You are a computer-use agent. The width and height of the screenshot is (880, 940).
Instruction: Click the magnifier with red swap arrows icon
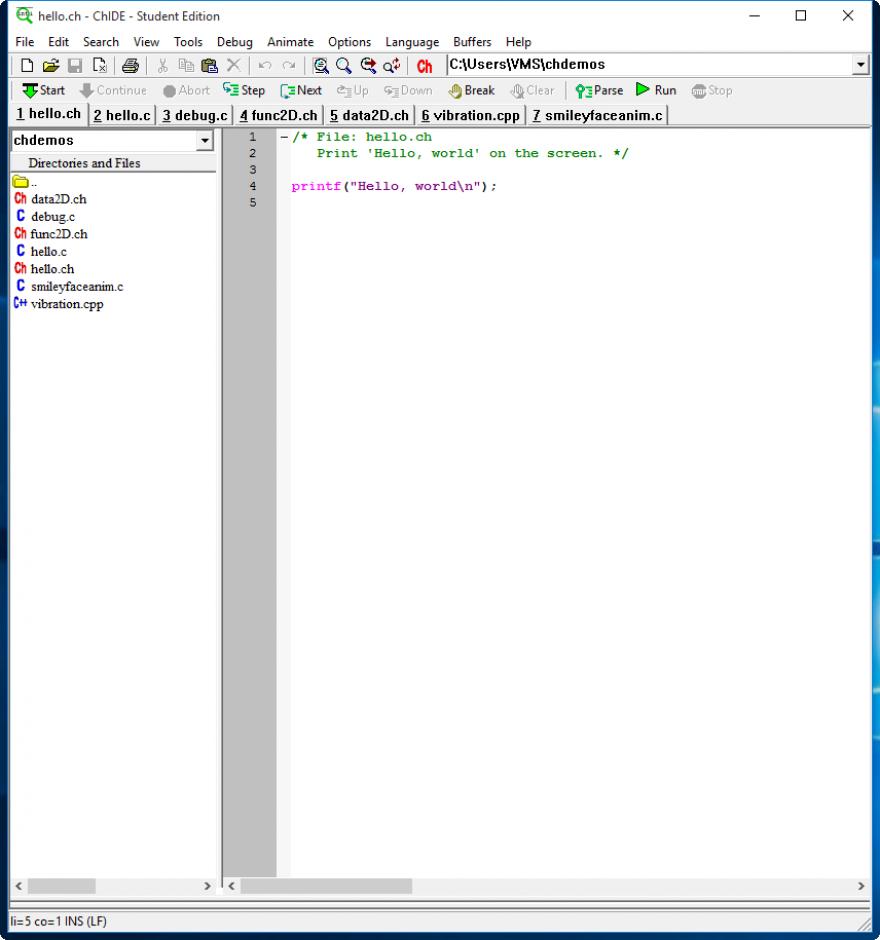pos(392,65)
